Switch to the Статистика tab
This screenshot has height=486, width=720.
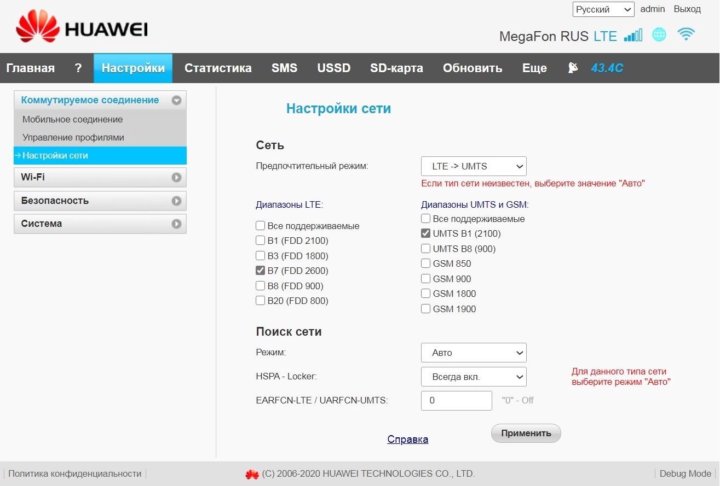tap(218, 68)
